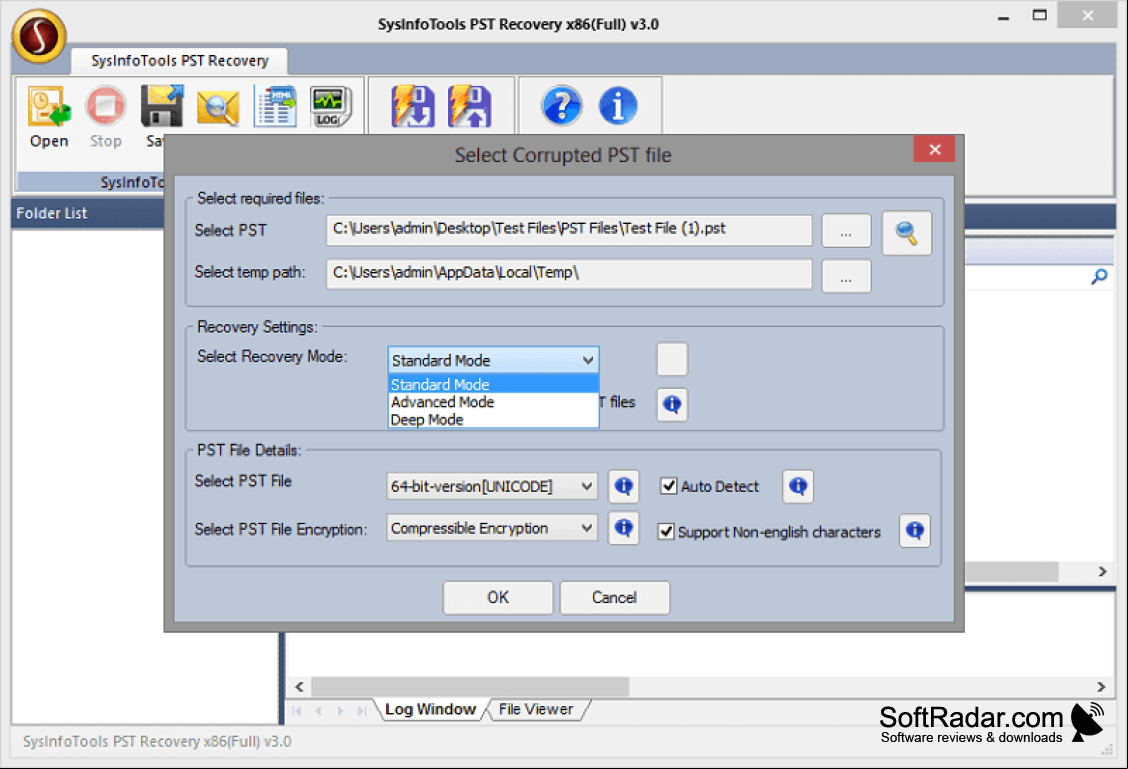Minimize the PST Recovery main window

pos(1004,17)
